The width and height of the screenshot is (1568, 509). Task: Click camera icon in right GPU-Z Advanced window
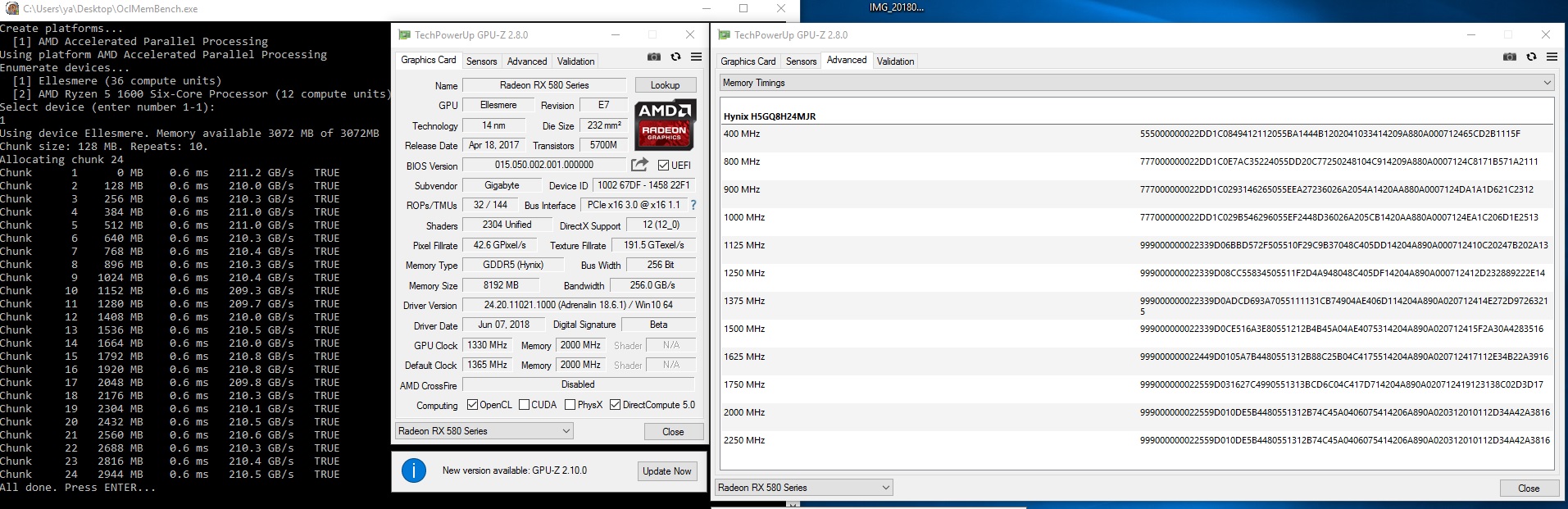[x=1510, y=57]
